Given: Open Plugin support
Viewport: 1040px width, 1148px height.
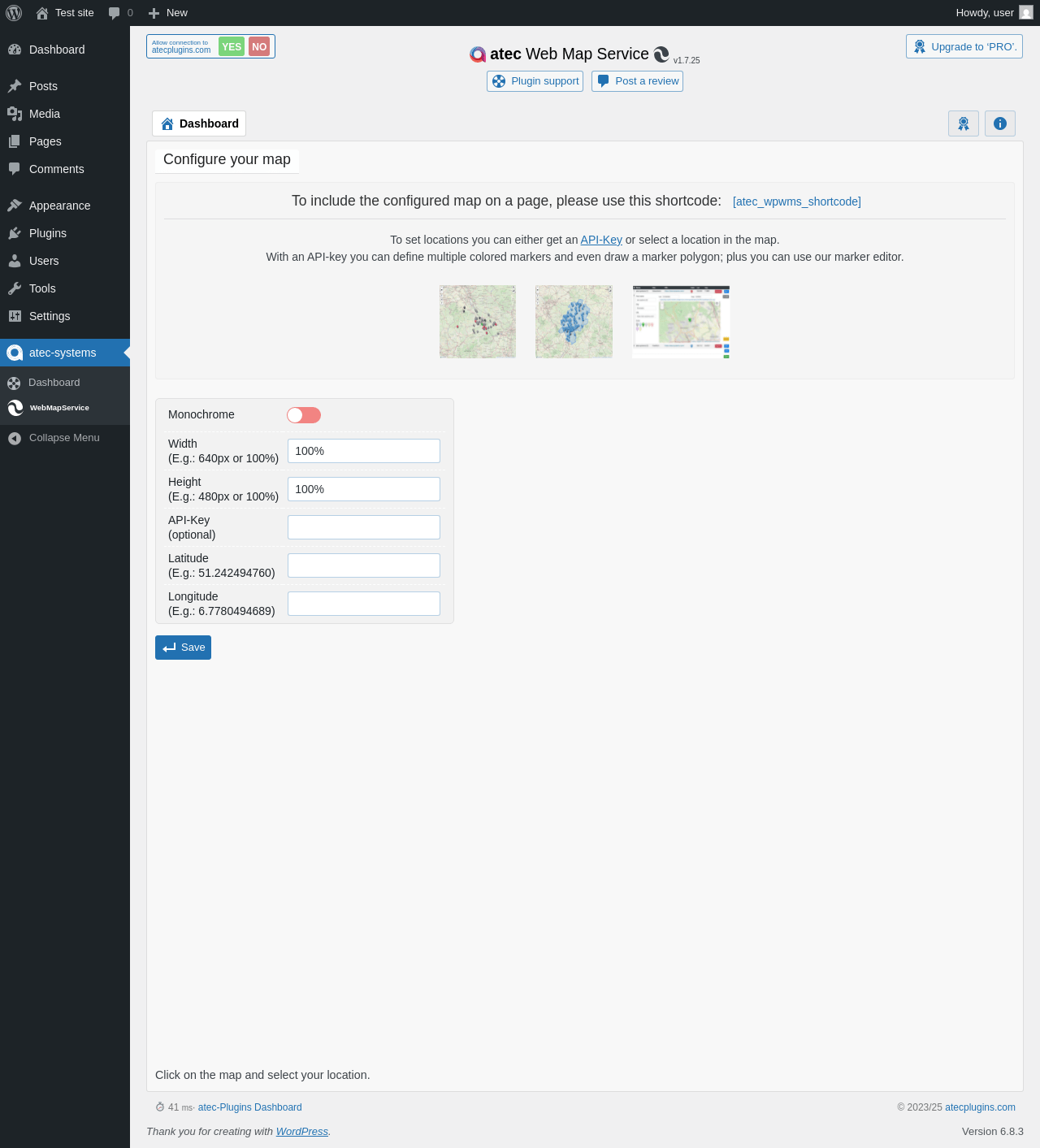Looking at the screenshot, I should coord(535,81).
